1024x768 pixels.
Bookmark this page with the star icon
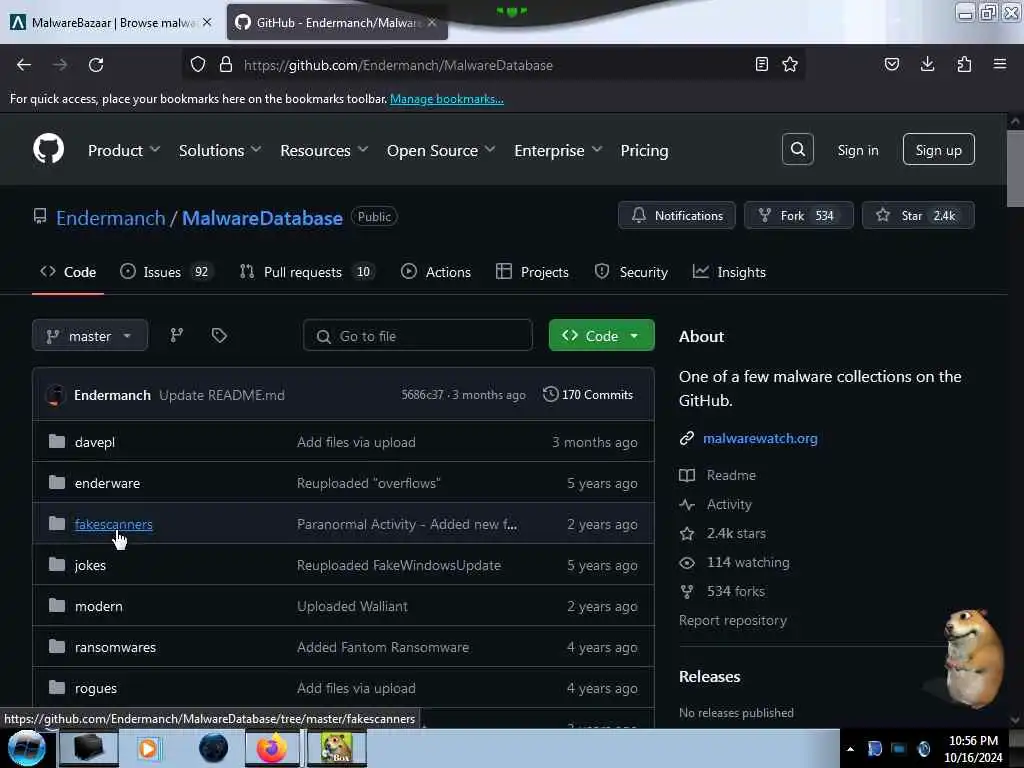[790, 64]
